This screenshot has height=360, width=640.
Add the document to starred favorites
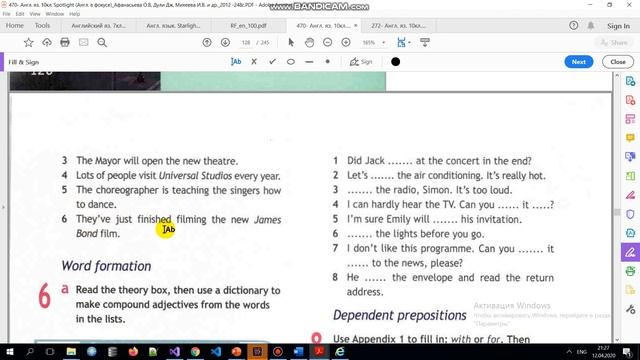point(28,42)
